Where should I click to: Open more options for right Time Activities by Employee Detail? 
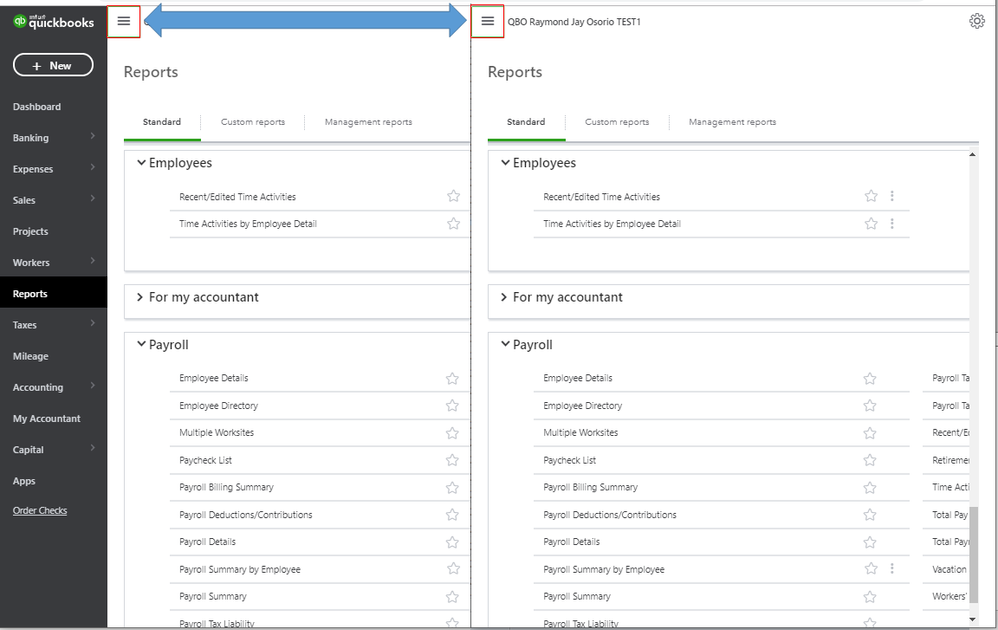coord(892,224)
